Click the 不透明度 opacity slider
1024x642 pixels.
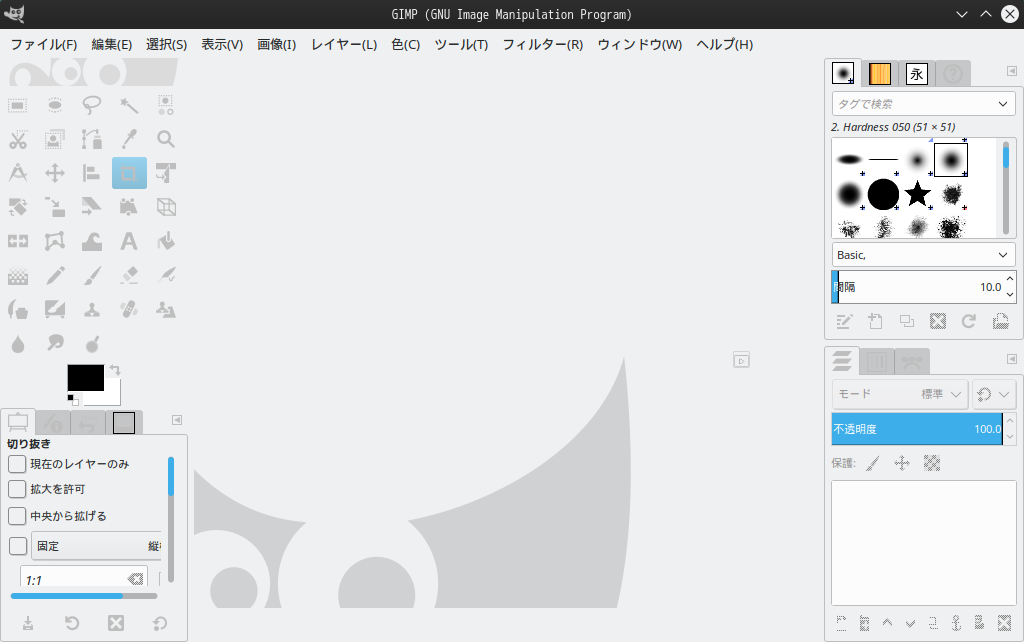click(x=917, y=429)
